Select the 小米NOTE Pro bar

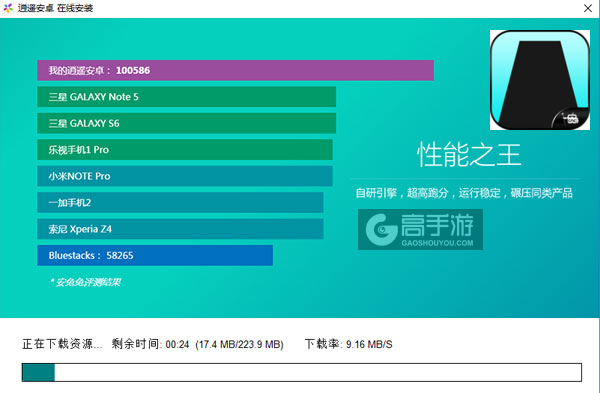tap(185, 176)
